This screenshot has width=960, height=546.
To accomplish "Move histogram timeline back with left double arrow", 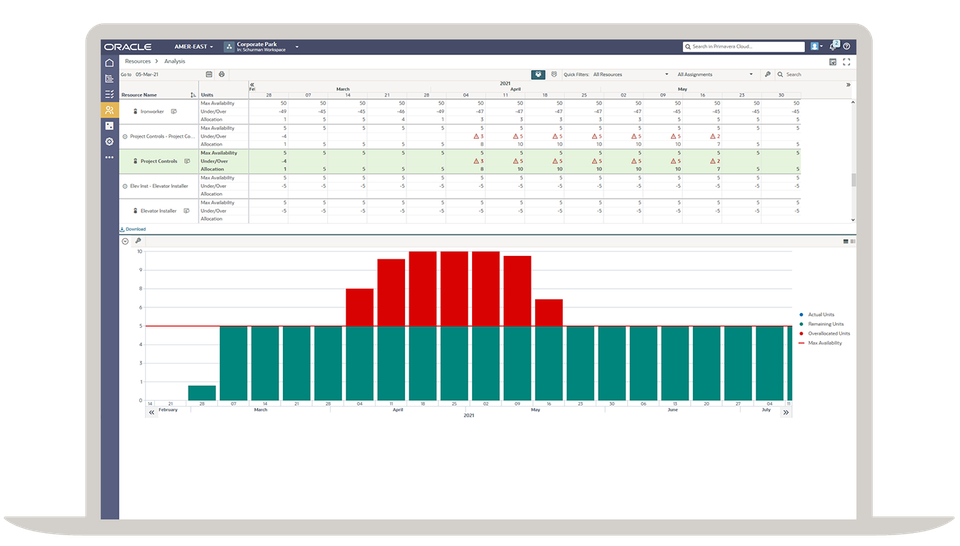I will [152, 413].
